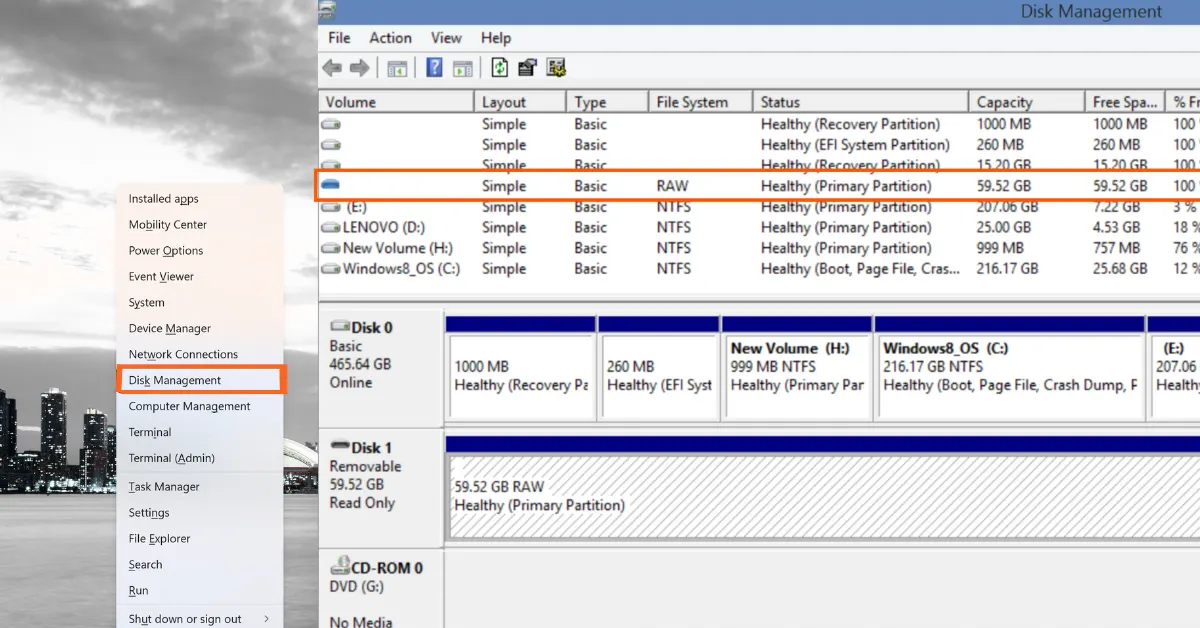Click "Healthy (EFI System Partition)" status text

pos(855,145)
